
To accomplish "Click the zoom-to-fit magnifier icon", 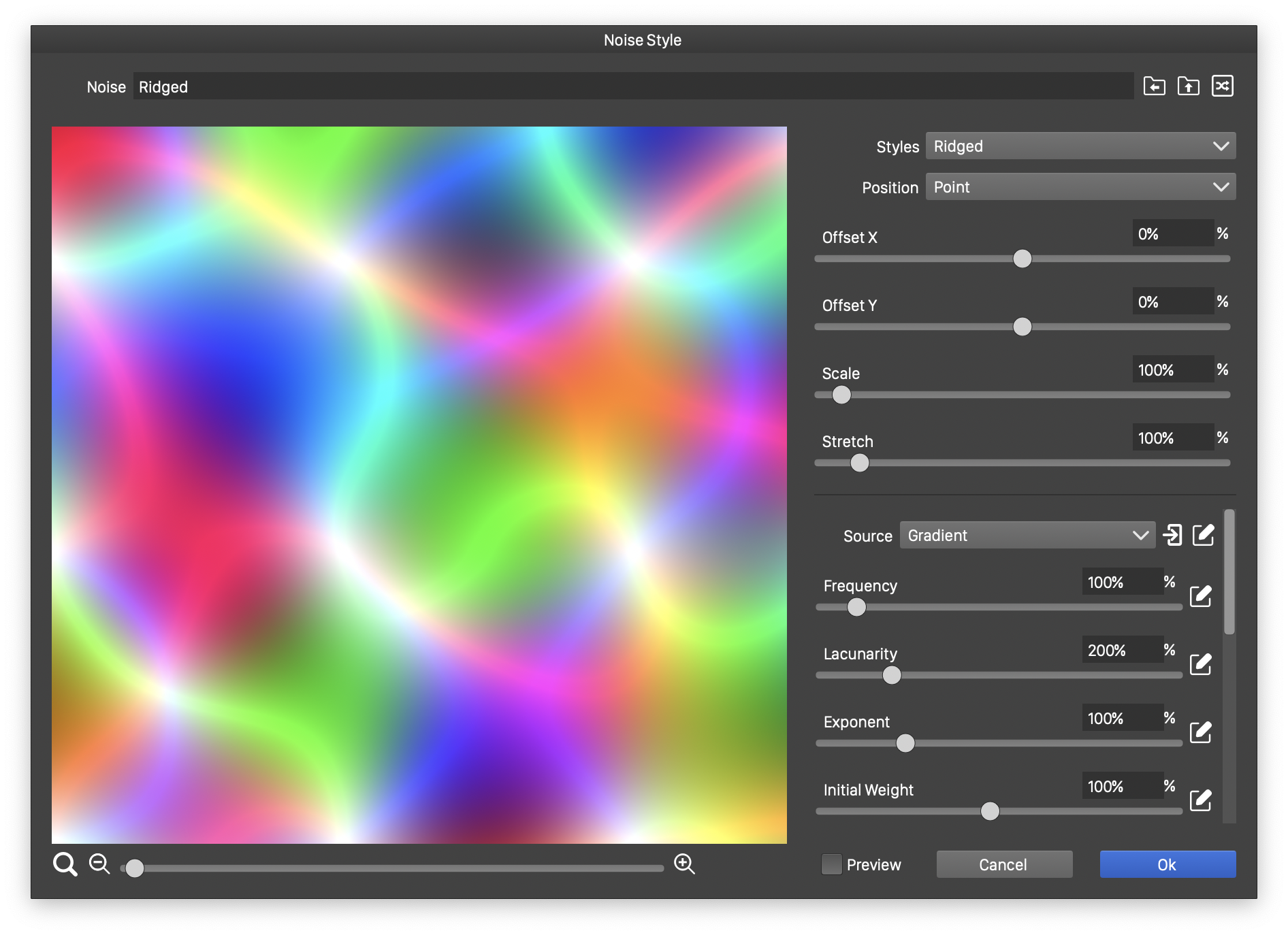I will (x=65, y=865).
